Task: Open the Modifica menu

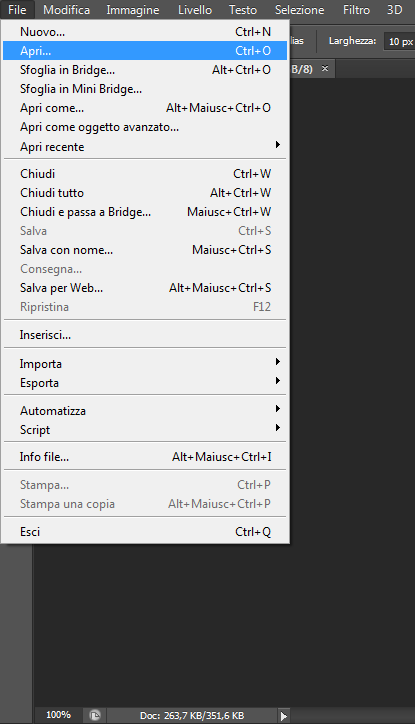Action: coord(66,10)
